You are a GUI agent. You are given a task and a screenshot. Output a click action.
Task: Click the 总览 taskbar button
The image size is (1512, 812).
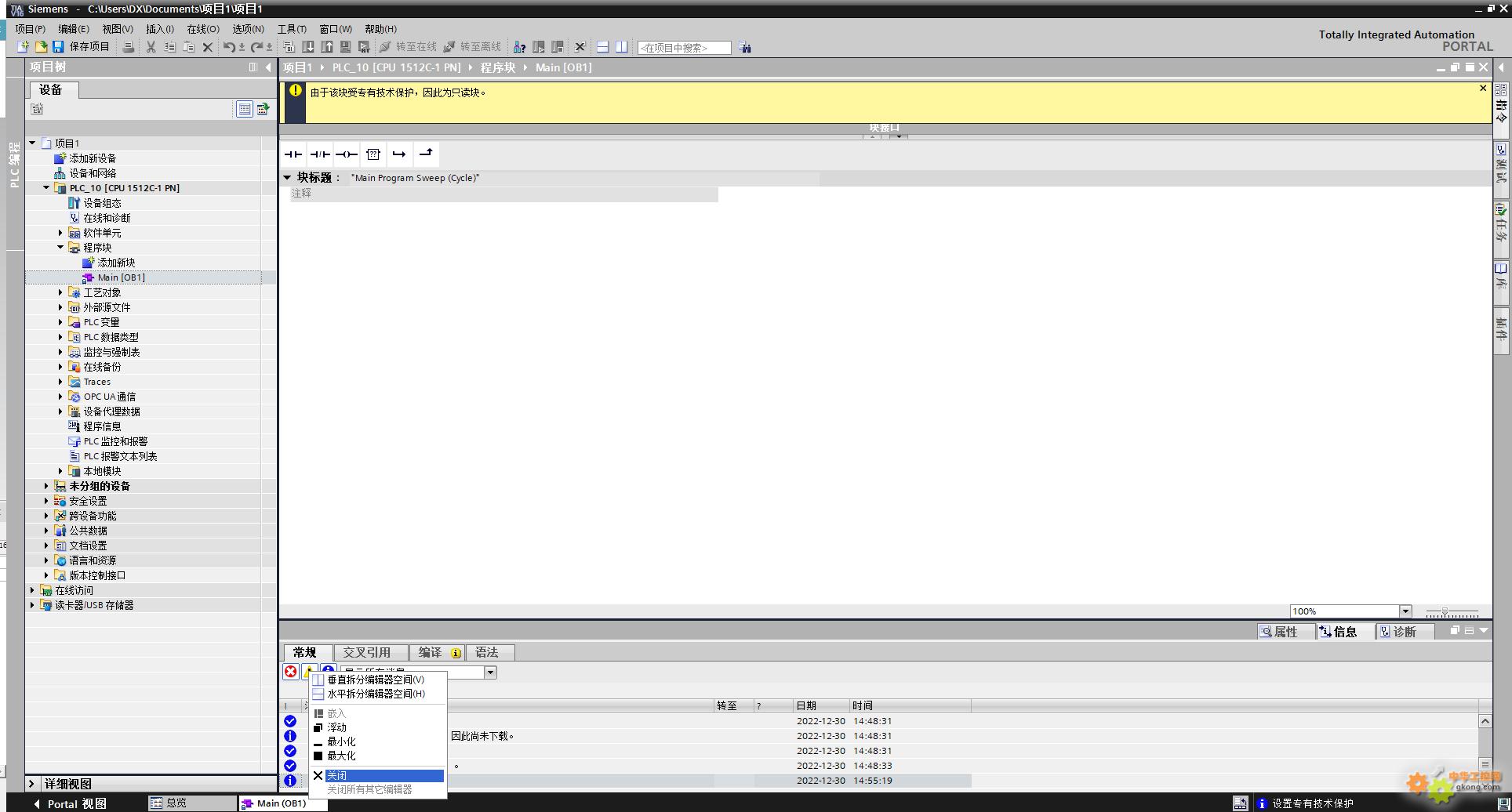click(191, 803)
